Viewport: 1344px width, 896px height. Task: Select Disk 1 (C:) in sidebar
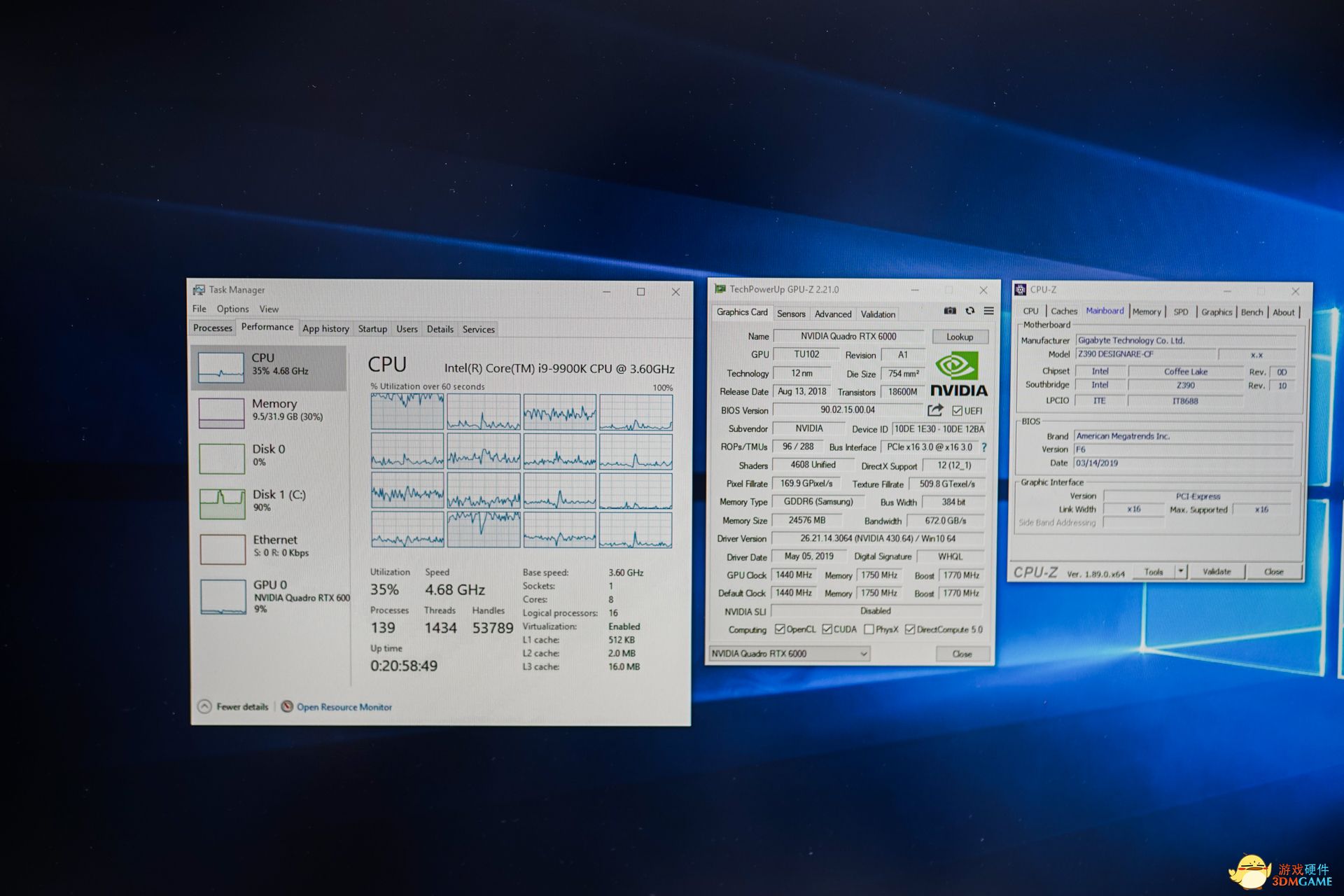[269, 503]
